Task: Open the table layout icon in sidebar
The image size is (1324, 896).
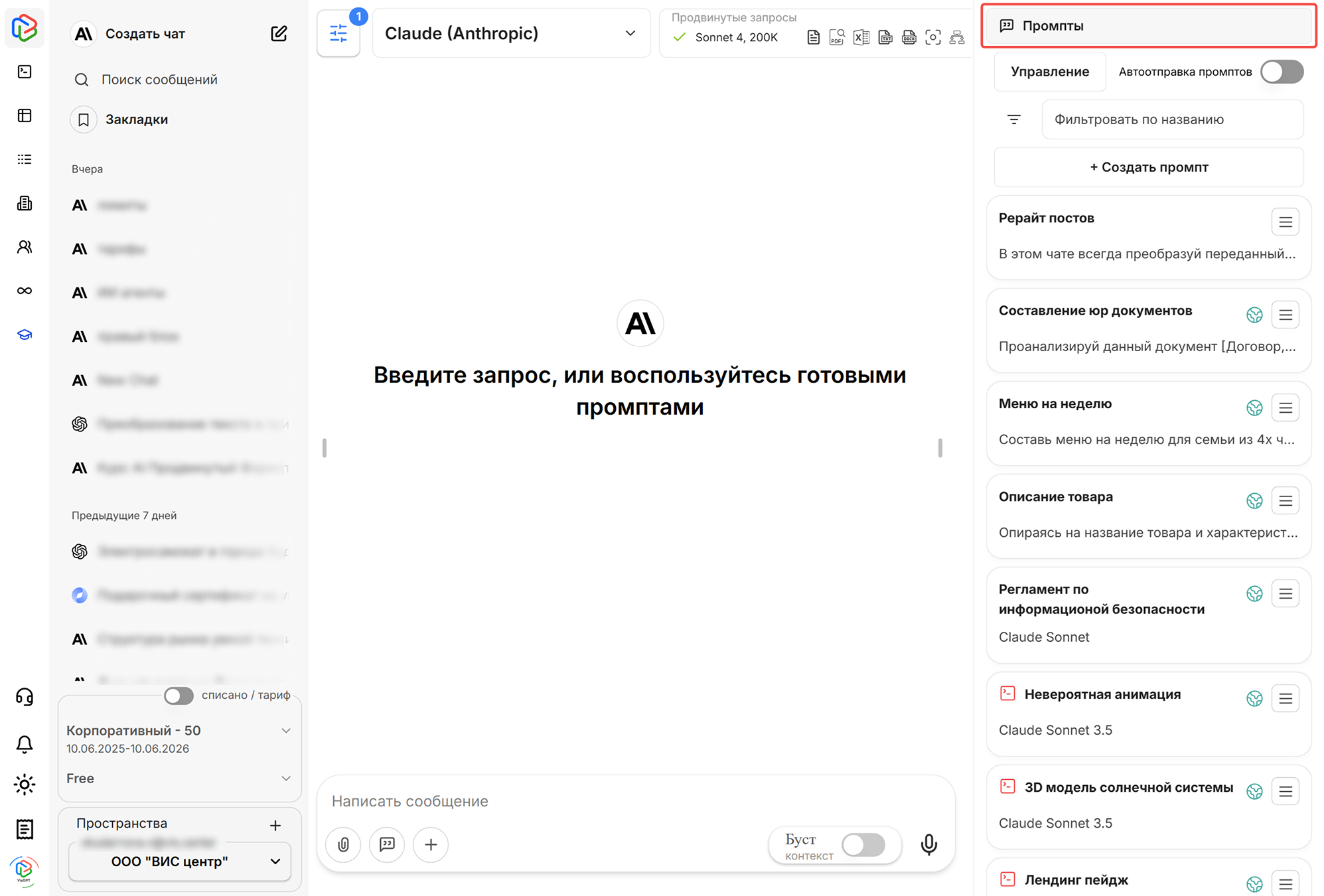Action: pyautogui.click(x=25, y=115)
